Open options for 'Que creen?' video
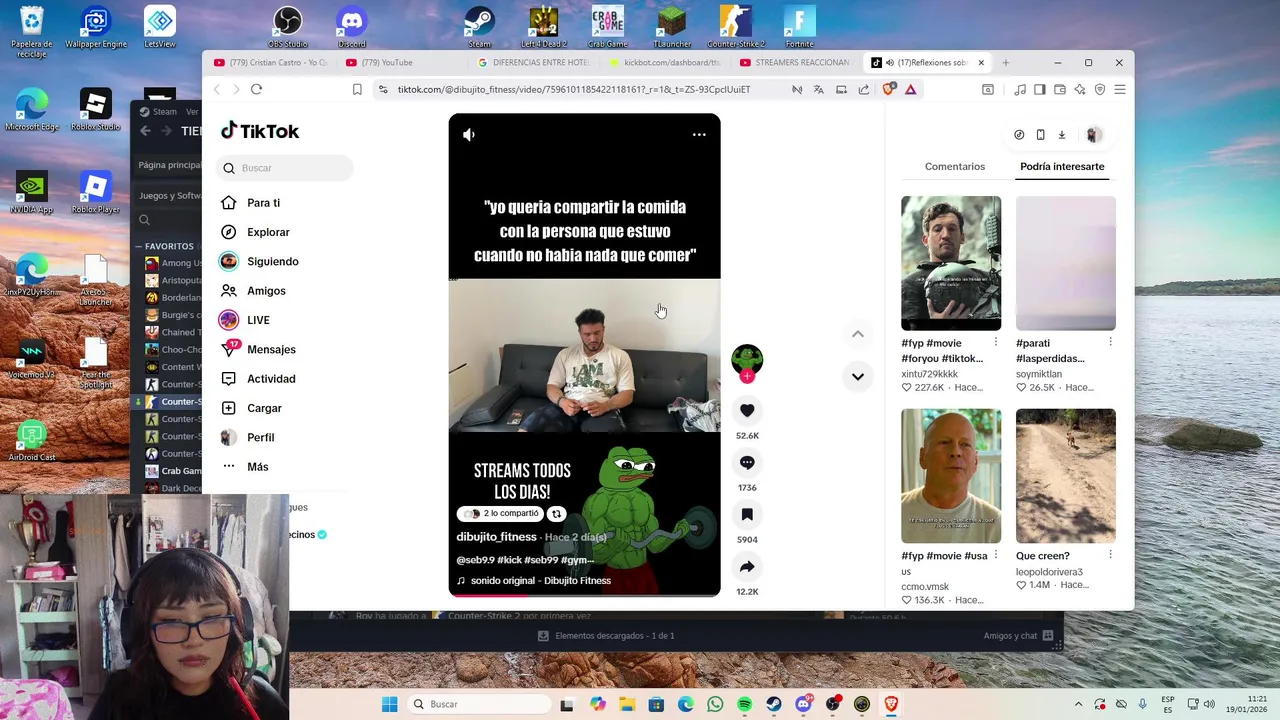1280x720 pixels. click(1110, 555)
